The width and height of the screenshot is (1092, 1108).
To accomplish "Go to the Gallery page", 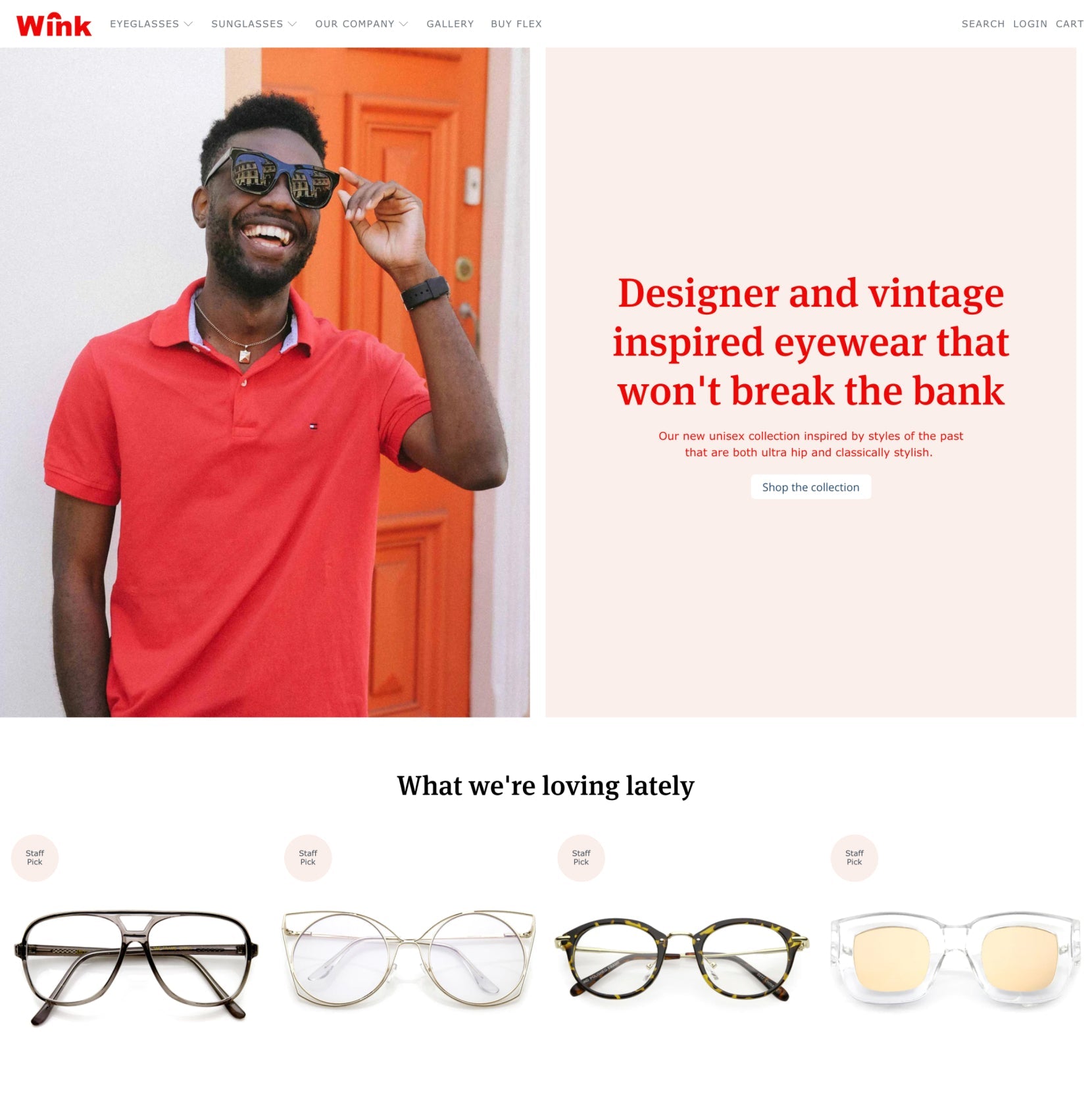I will tap(450, 24).
